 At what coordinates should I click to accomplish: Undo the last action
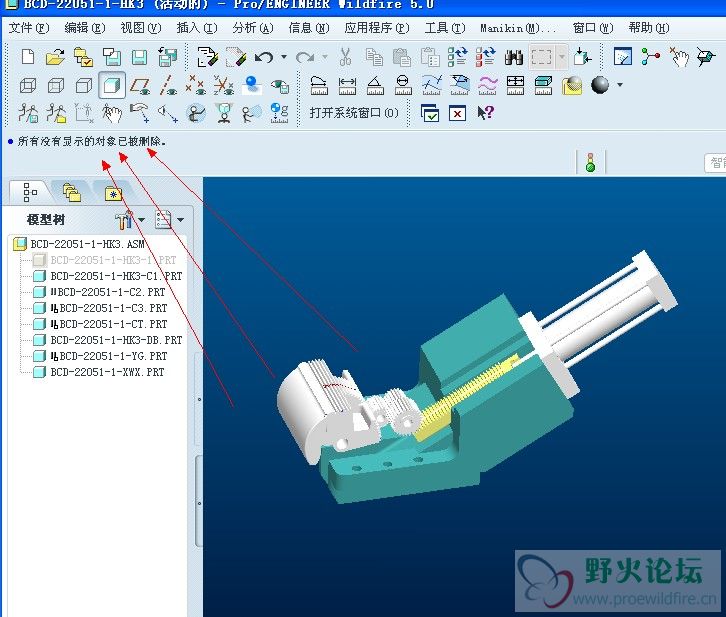tap(264, 57)
